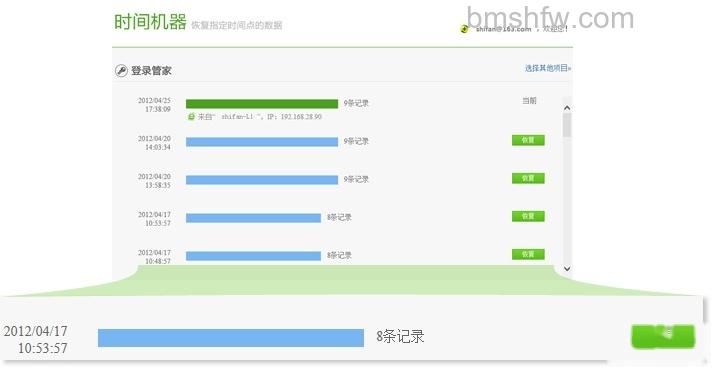Click the scrollbar down arrow

[x=567, y=269]
